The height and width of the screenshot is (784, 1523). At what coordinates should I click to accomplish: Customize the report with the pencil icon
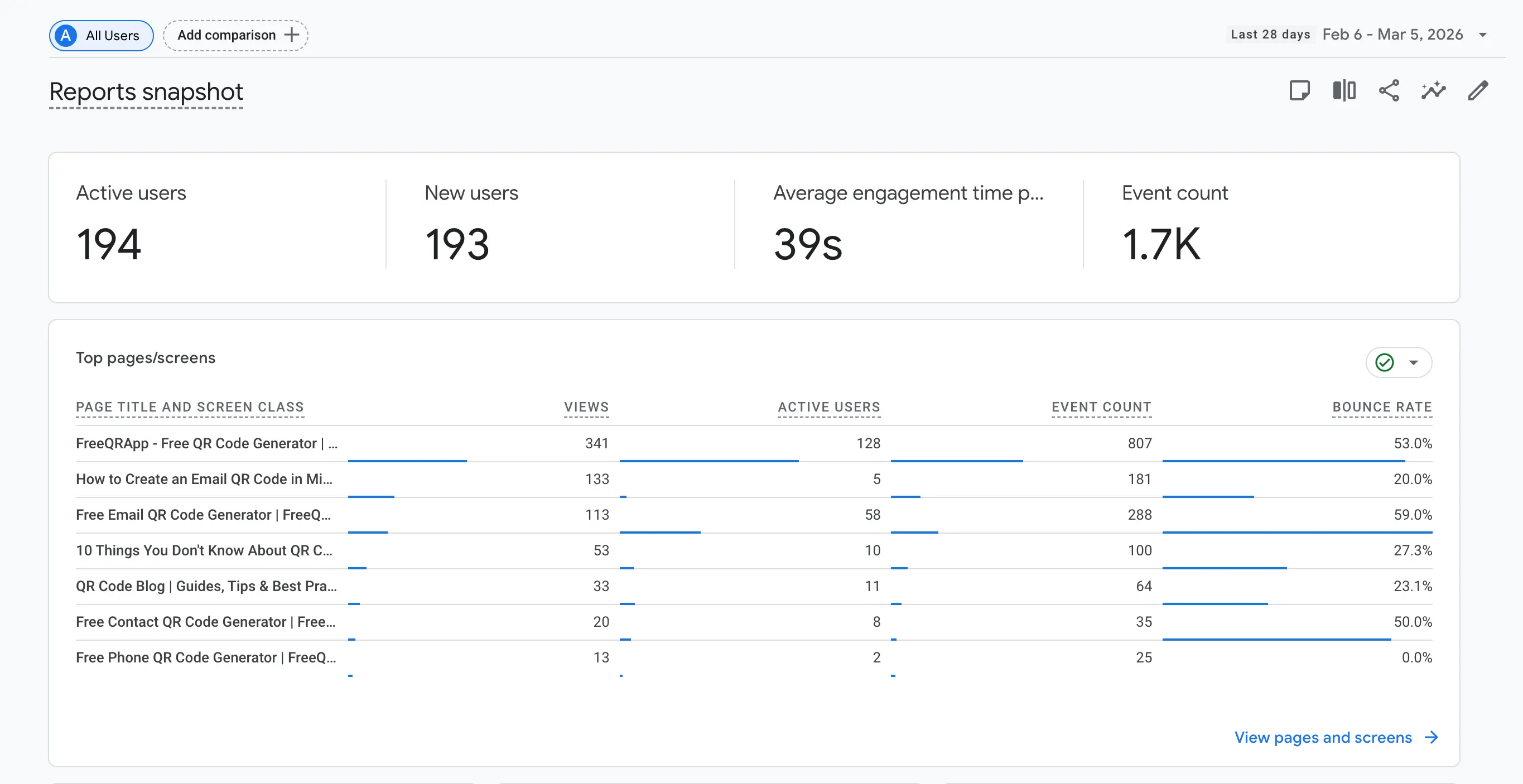click(x=1478, y=90)
